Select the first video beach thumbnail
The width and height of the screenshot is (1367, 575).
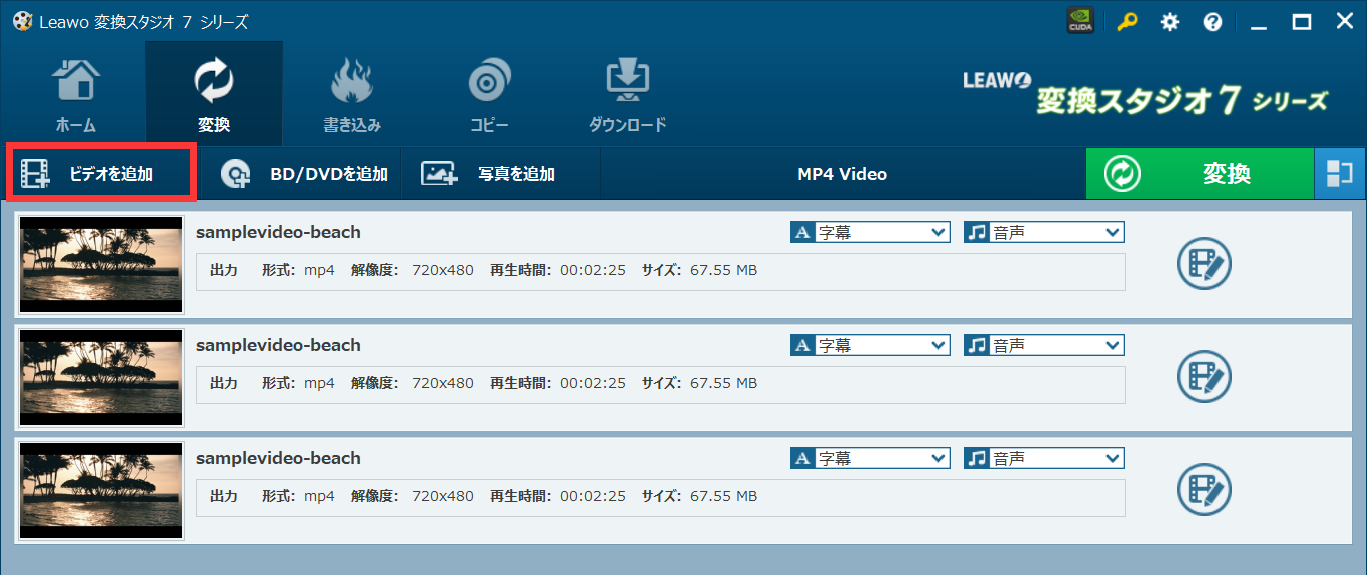pyautogui.click(x=102, y=265)
